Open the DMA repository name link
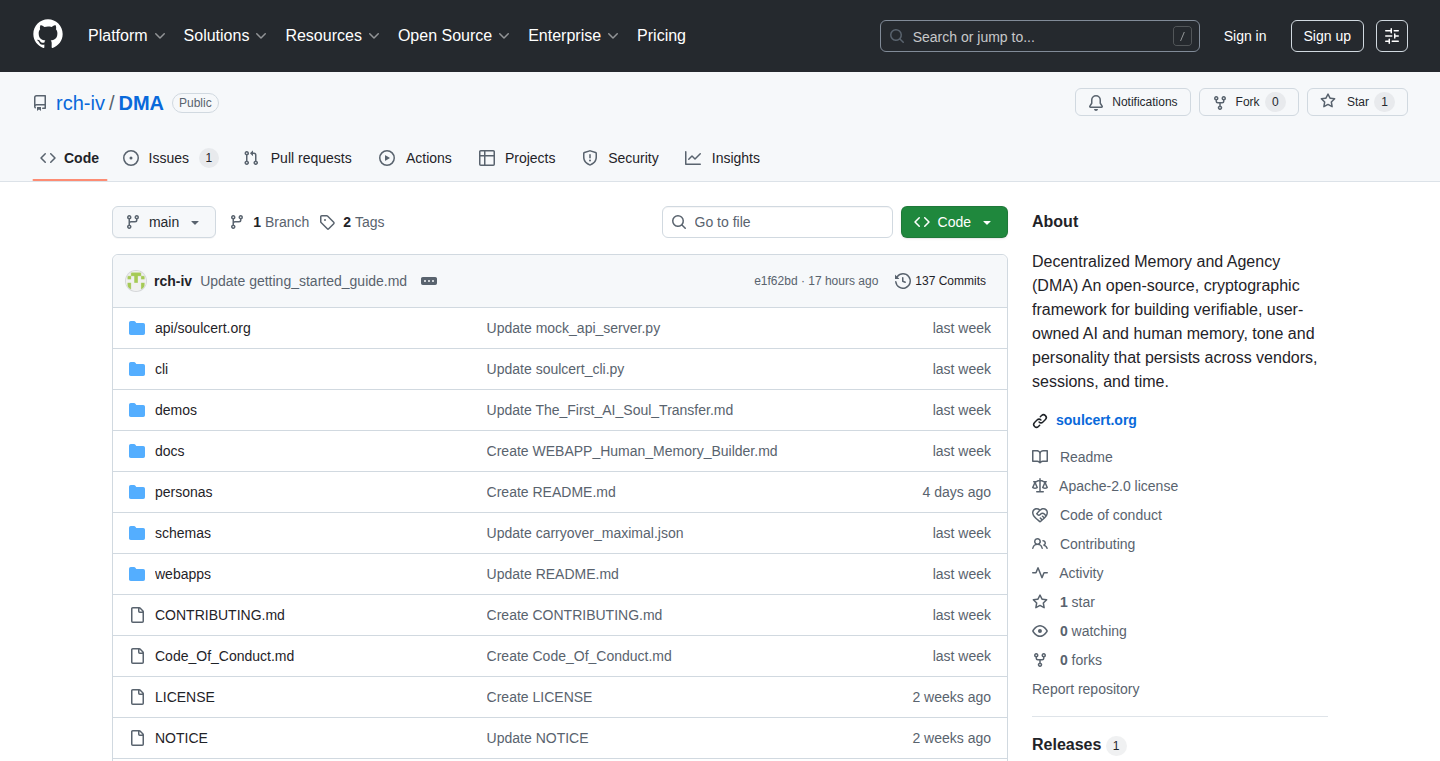Image resolution: width=1440 pixels, height=761 pixels. [141, 102]
